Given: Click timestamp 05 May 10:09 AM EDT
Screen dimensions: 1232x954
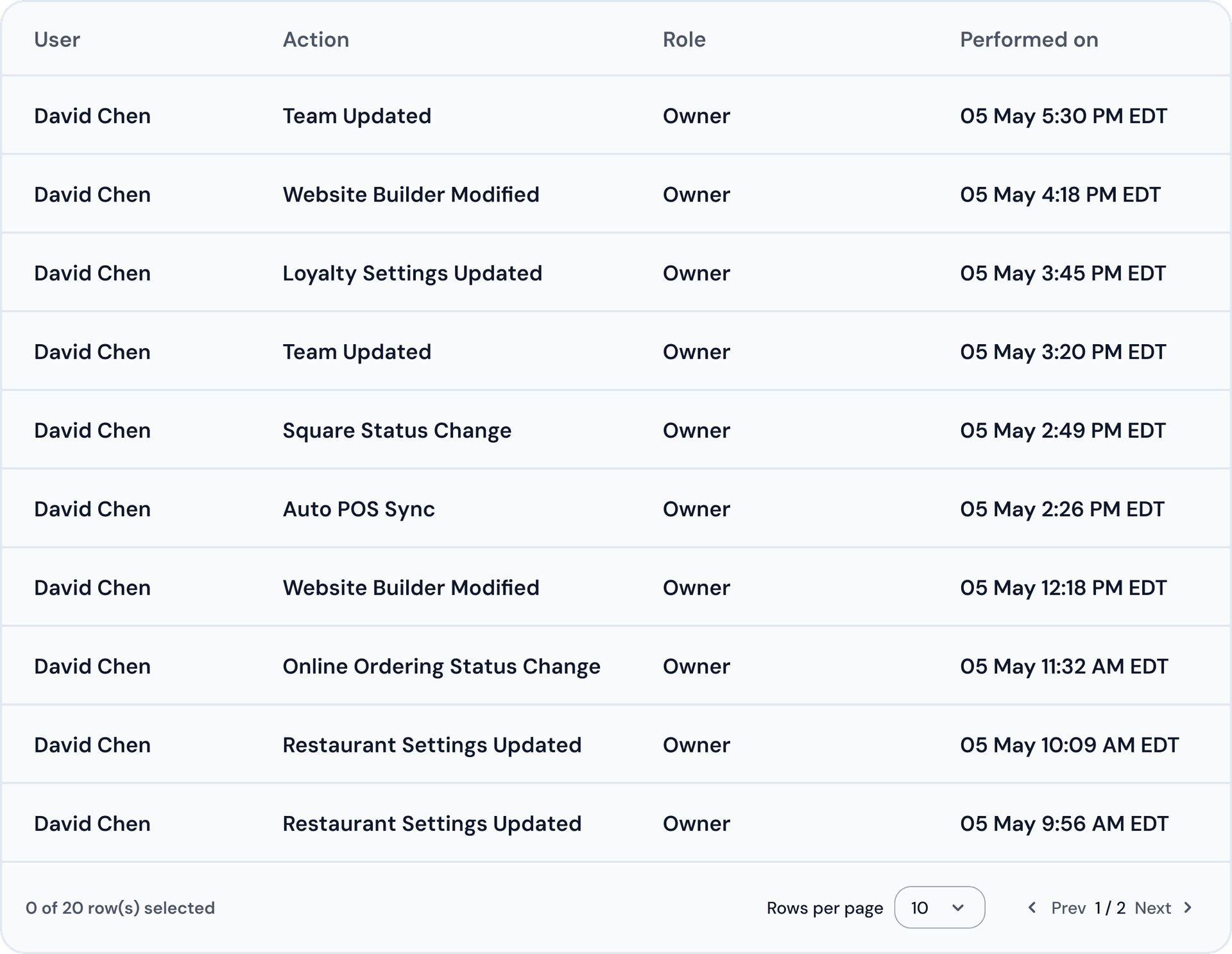Looking at the screenshot, I should click(1070, 745).
